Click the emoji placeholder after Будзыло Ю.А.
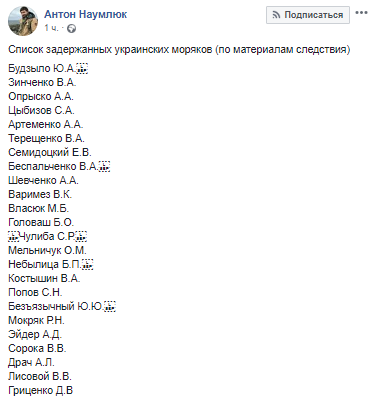The height and width of the screenshot is (399, 369). click(x=82, y=69)
